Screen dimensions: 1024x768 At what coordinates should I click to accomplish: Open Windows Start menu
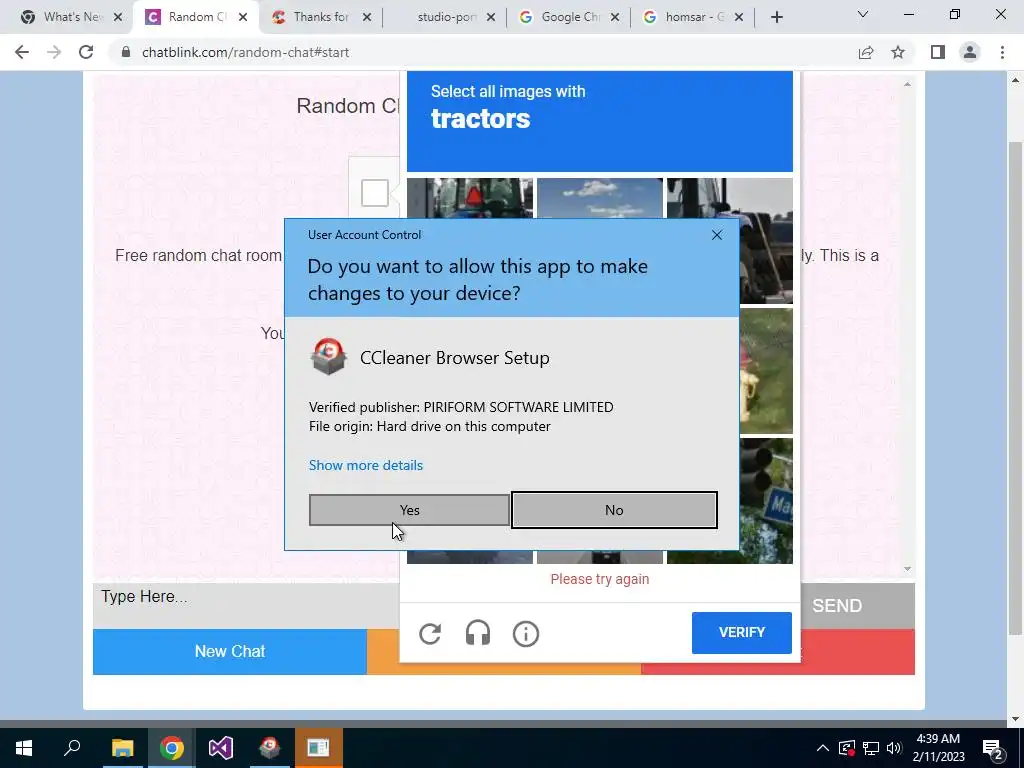[24, 748]
